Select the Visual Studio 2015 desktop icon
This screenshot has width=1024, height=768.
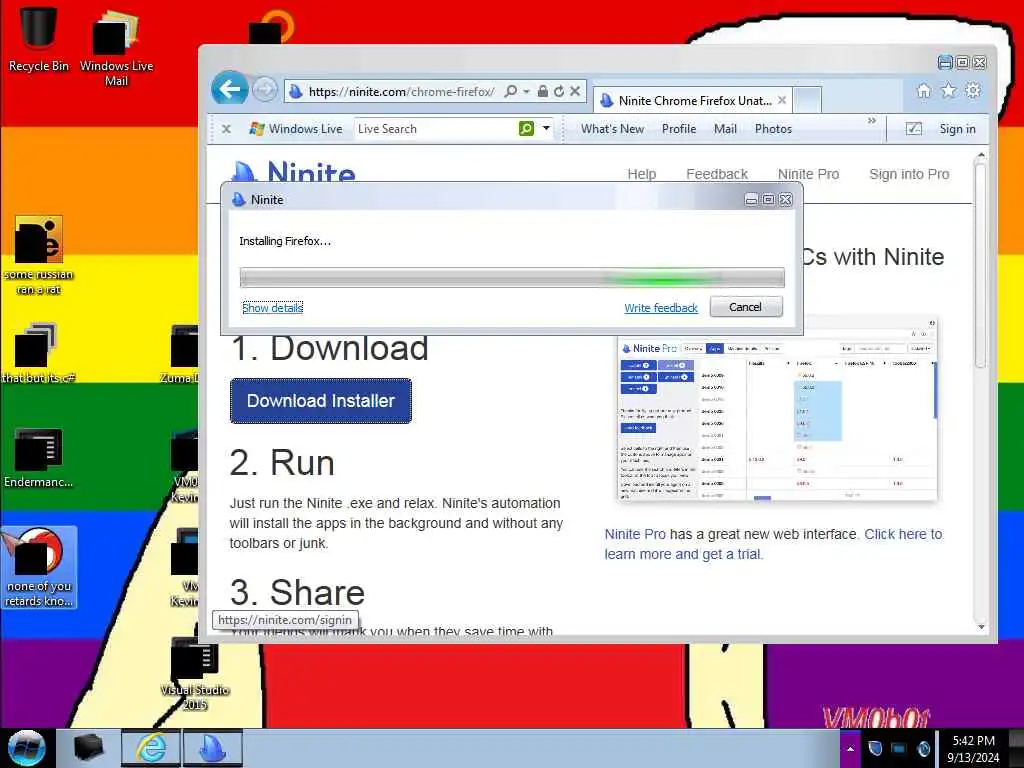195,675
